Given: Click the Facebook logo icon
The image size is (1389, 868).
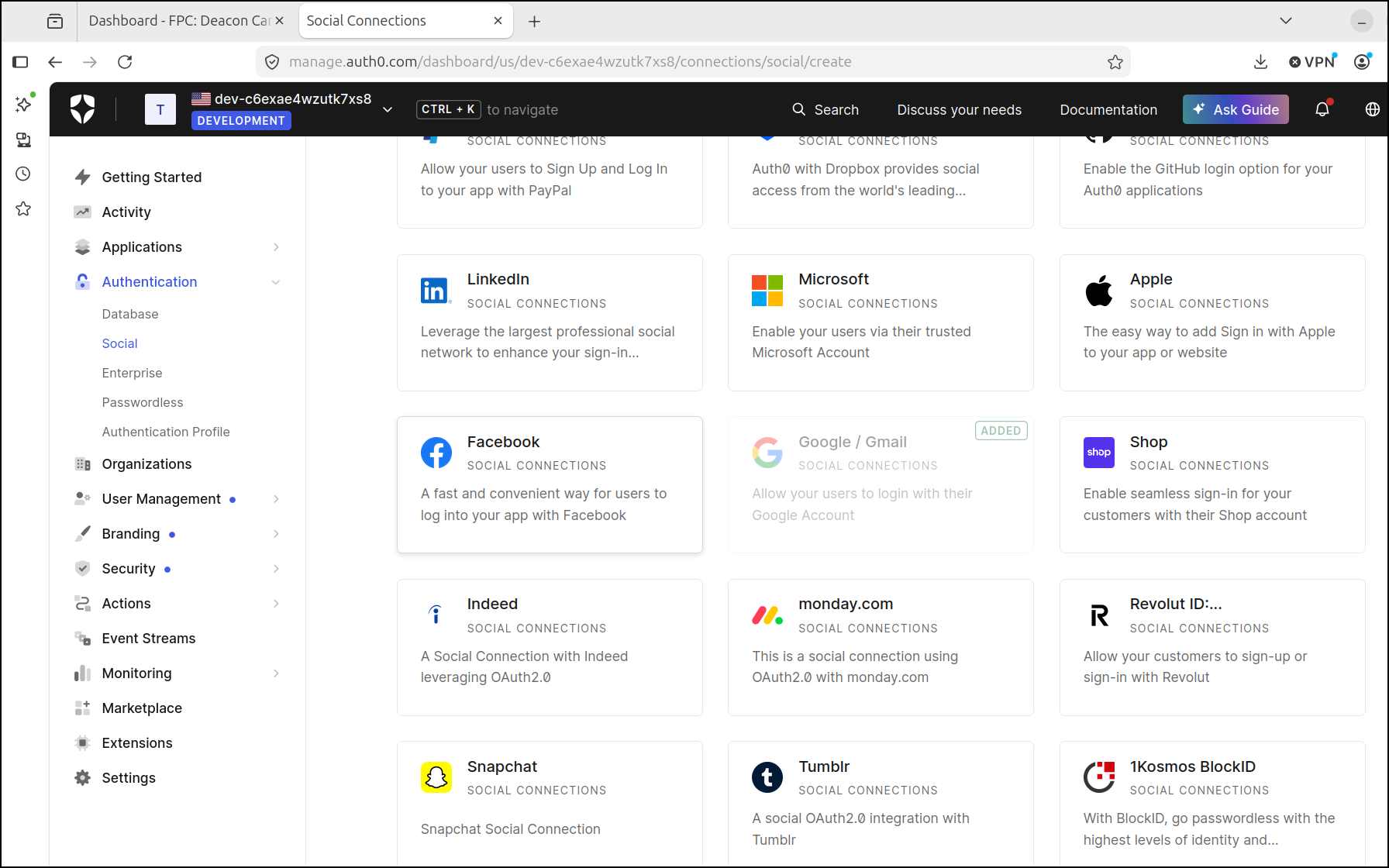Looking at the screenshot, I should (x=436, y=453).
